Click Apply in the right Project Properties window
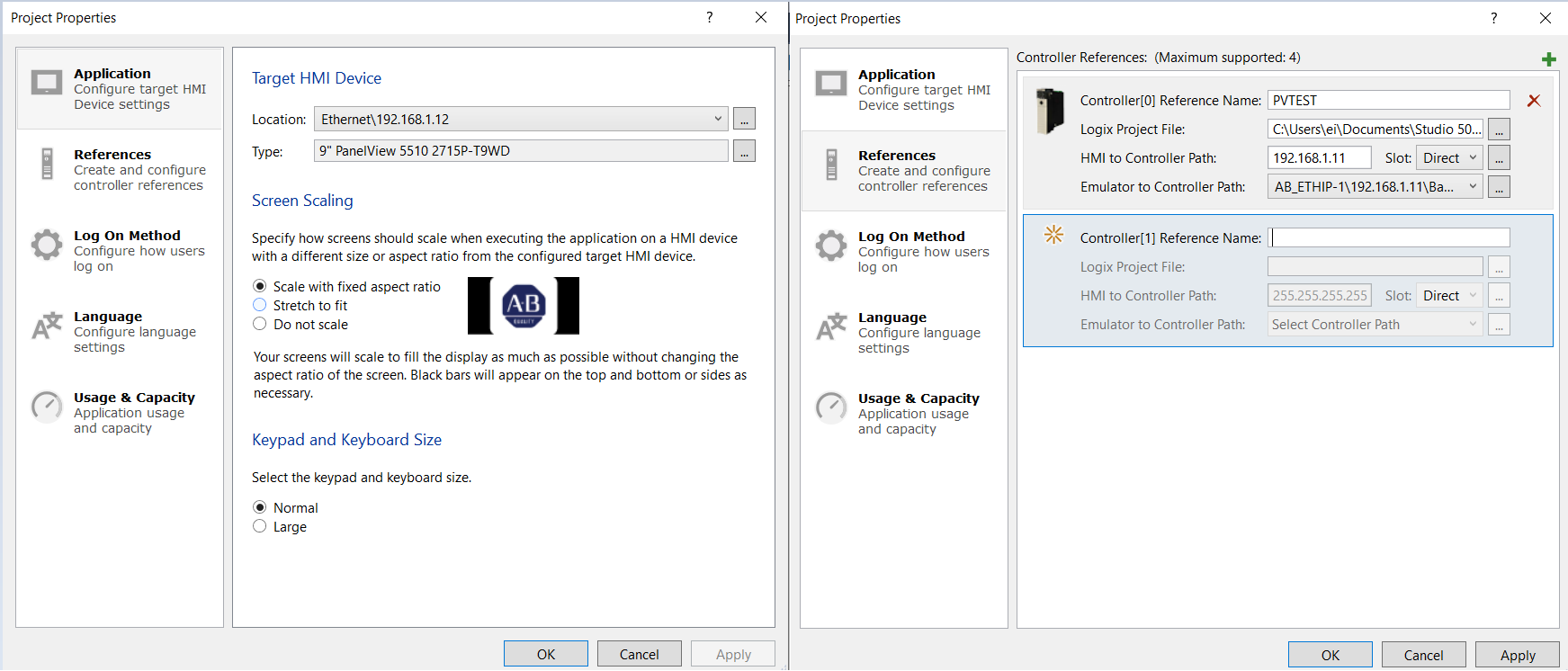Image resolution: width=1568 pixels, height=671 pixels. [x=1518, y=655]
